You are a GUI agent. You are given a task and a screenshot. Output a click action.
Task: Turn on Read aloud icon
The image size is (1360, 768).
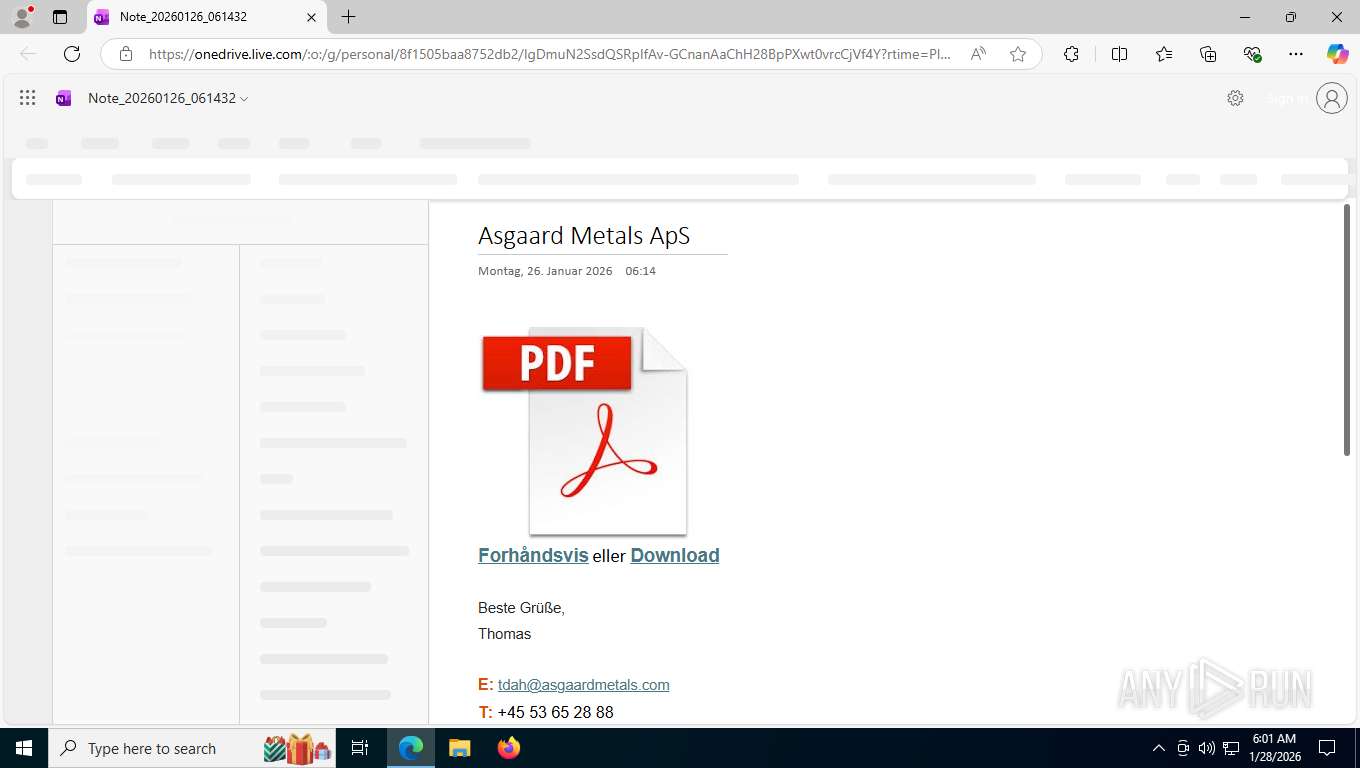tap(979, 54)
